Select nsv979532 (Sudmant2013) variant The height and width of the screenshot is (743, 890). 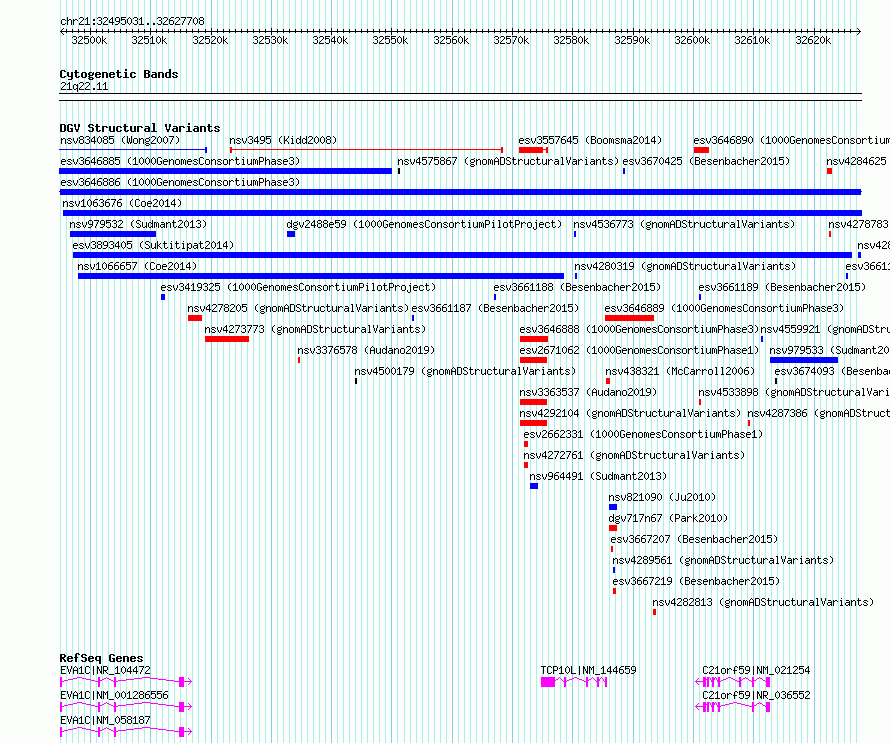click(x=138, y=224)
